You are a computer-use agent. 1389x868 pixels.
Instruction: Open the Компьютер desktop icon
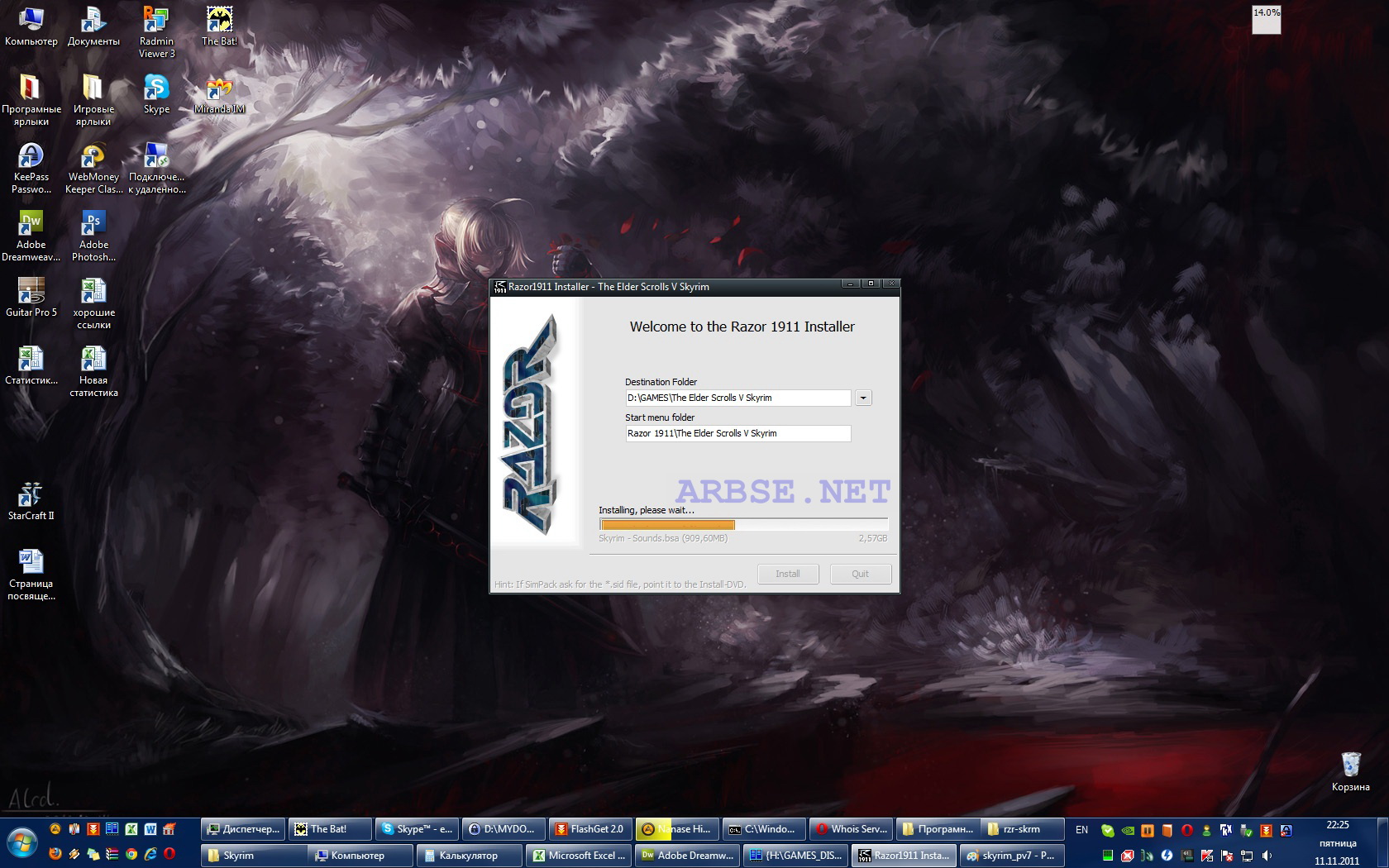[31, 26]
